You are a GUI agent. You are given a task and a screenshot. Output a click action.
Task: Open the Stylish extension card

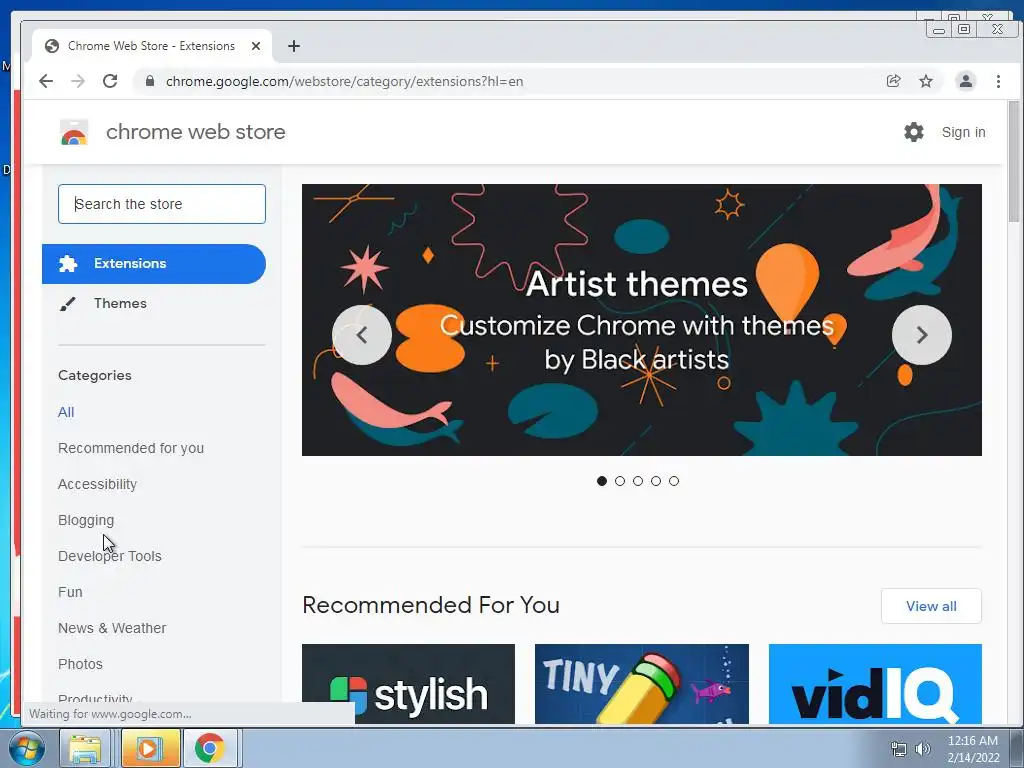click(x=408, y=684)
